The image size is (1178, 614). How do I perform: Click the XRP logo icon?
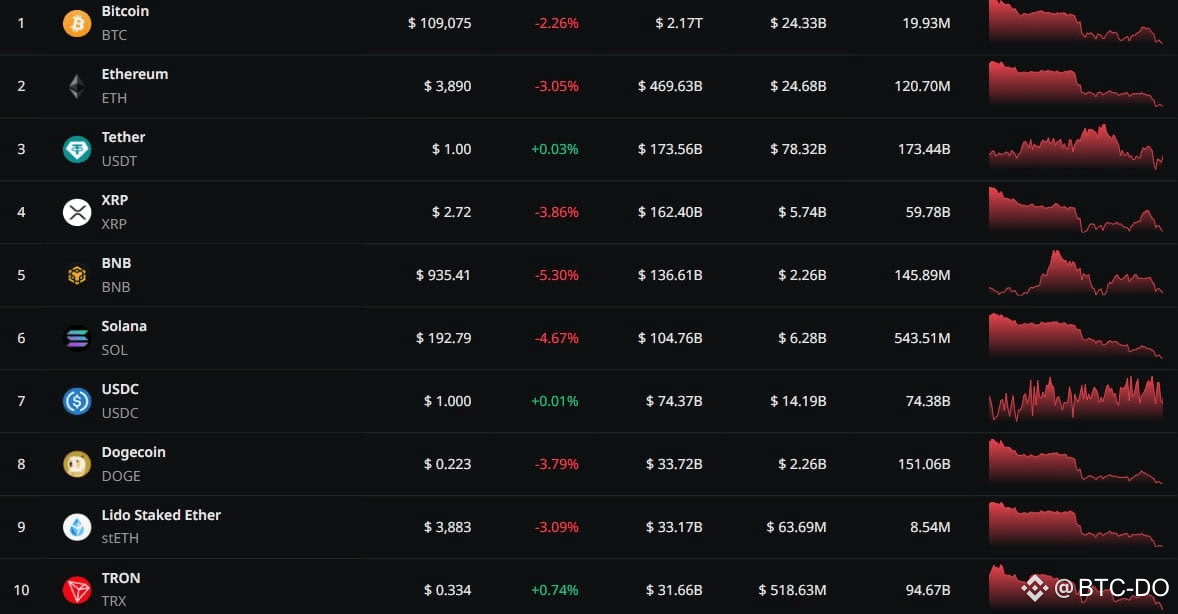(x=77, y=212)
